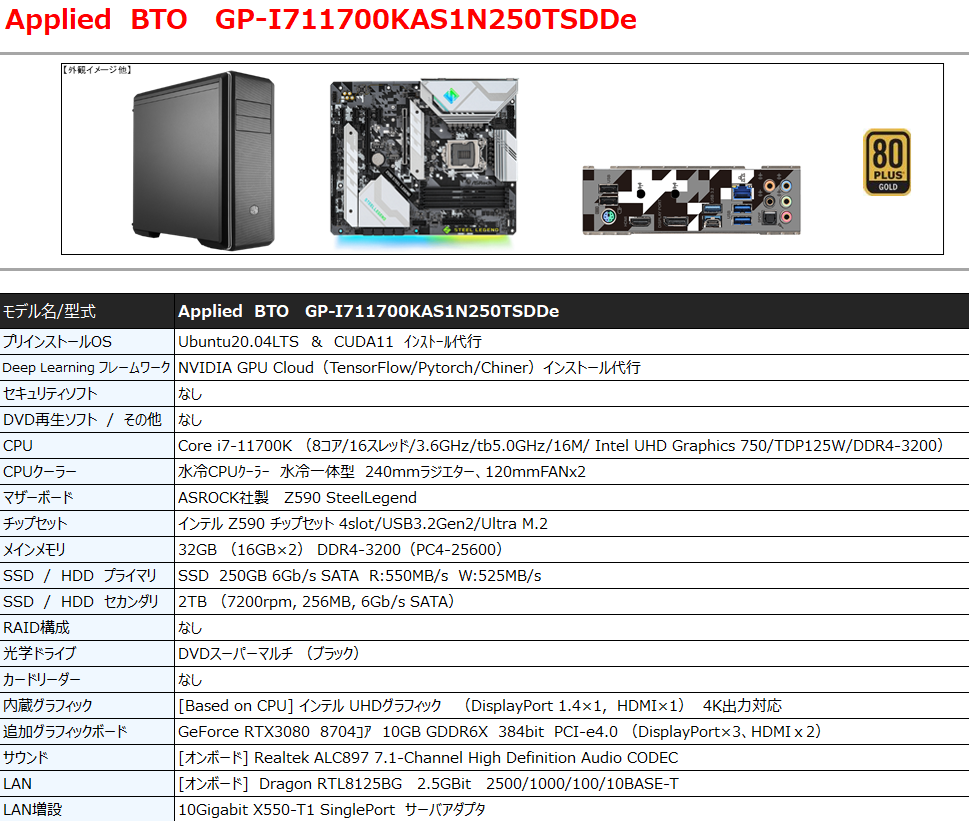This screenshot has height=821, width=969.
Task: Click the CPU label cell
Action: (x=87, y=445)
